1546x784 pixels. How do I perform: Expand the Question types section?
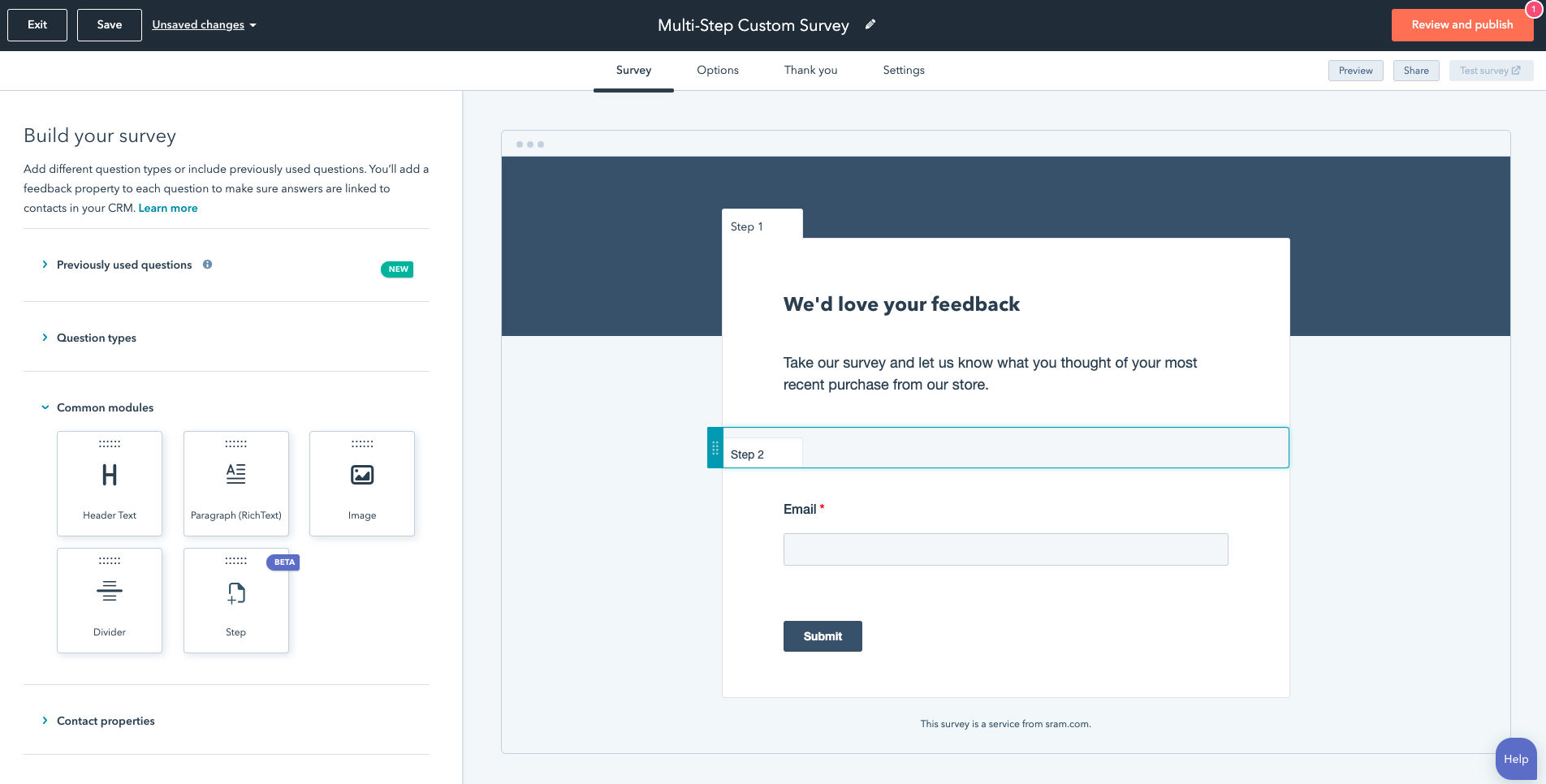(x=96, y=338)
